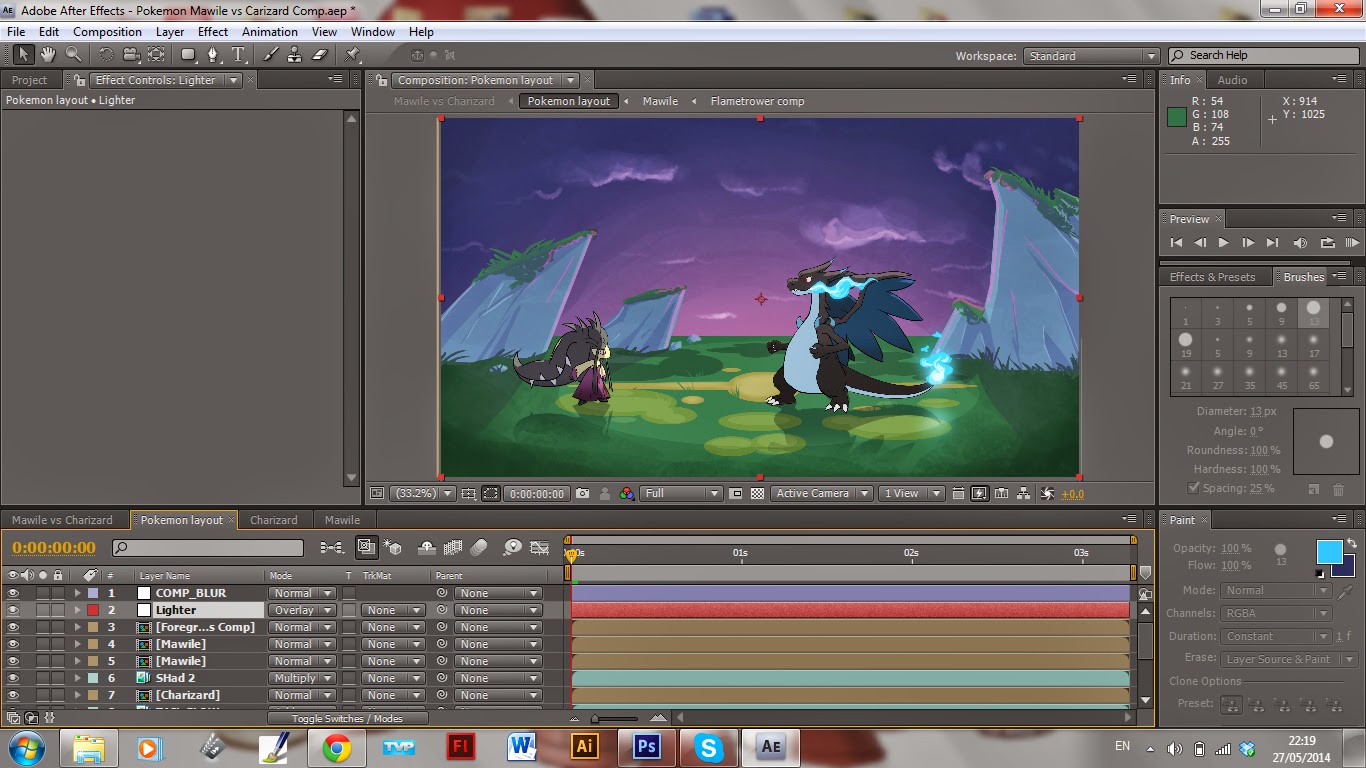This screenshot has width=1366, height=768.
Task: Open the Workspace Standard dropdown
Action: [1091, 56]
